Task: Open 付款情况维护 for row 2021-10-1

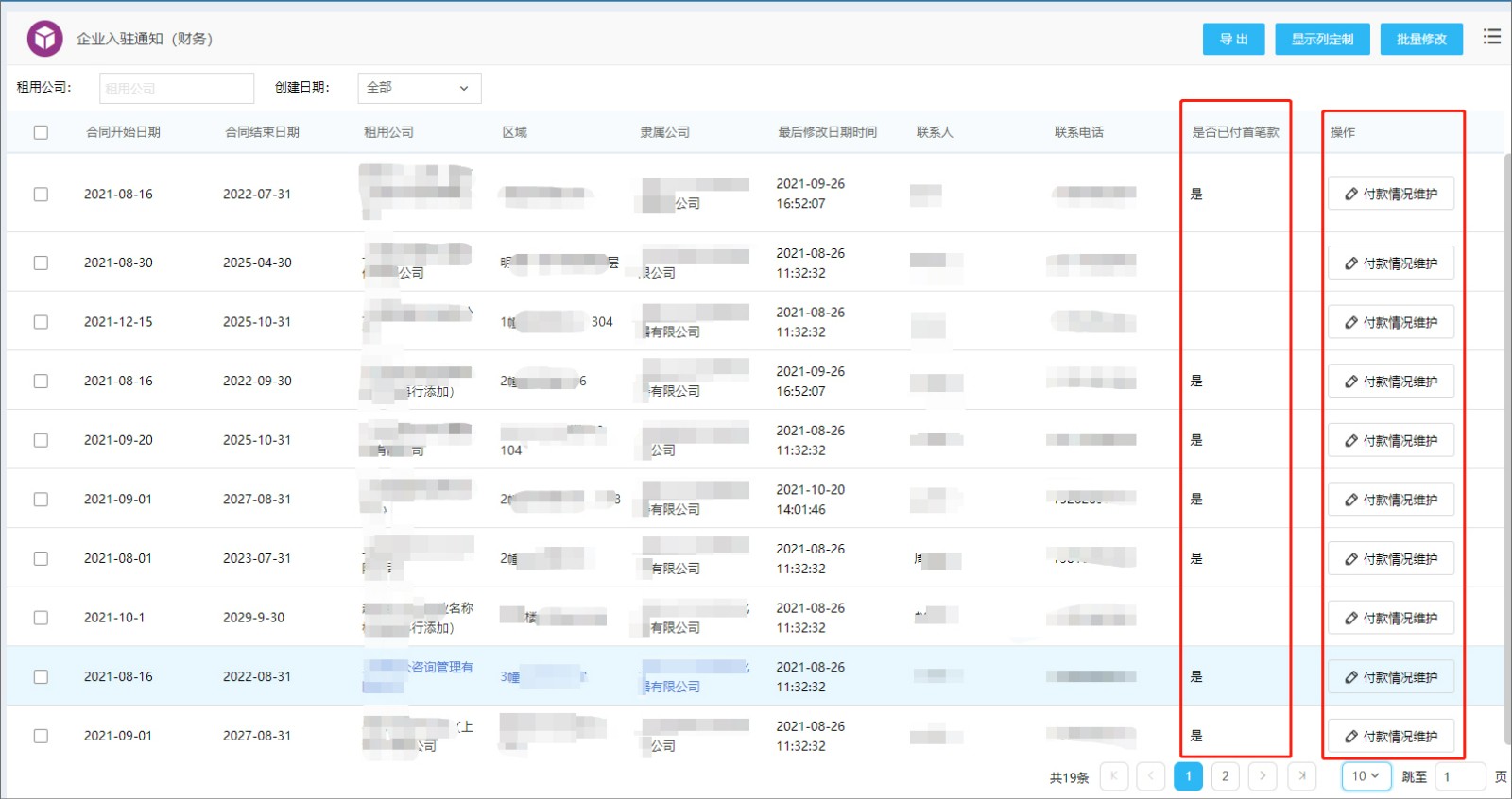Action: [1391, 618]
